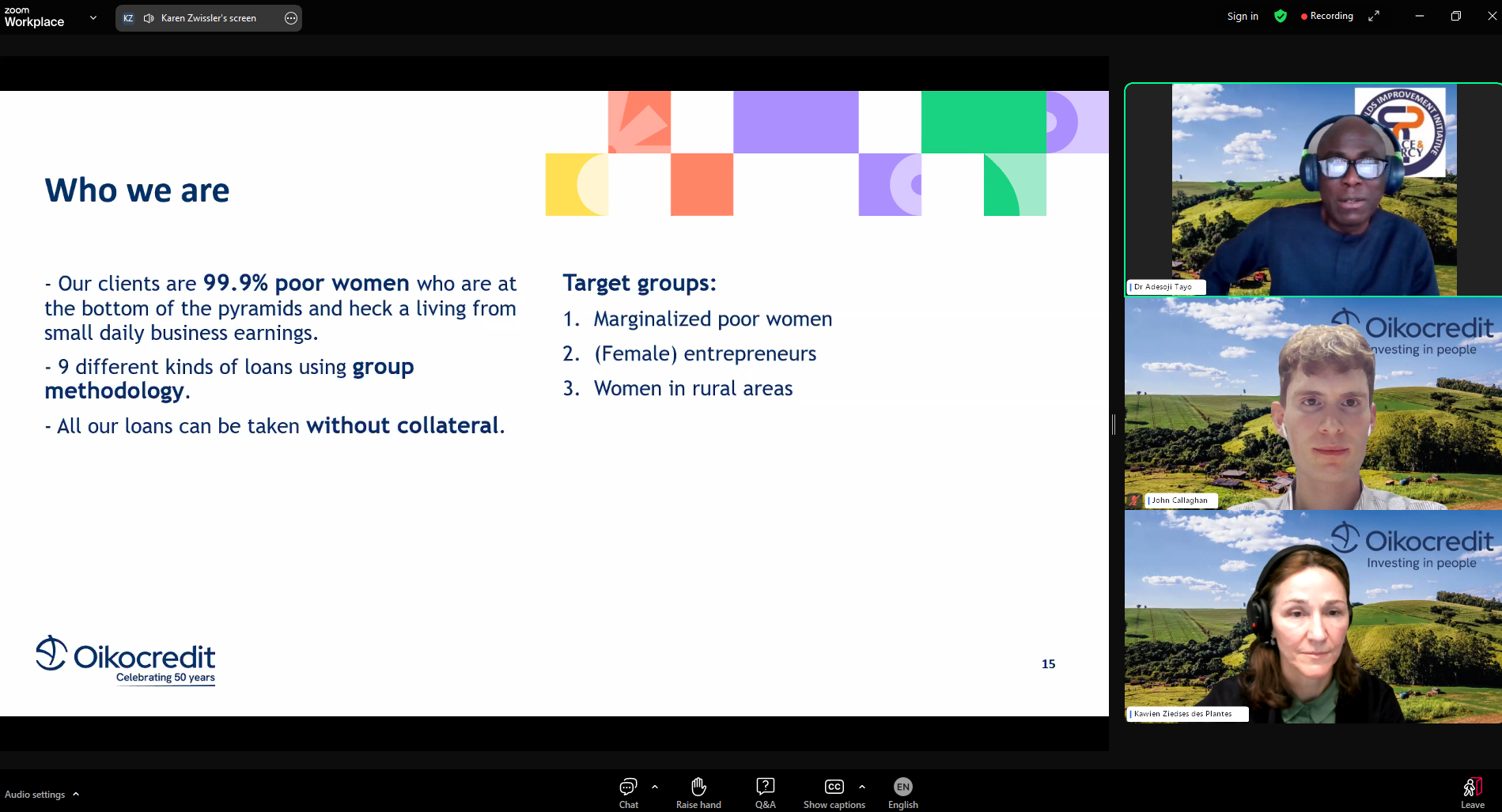Click the Sign in link
The height and width of the screenshot is (812, 1502).
point(1243,16)
